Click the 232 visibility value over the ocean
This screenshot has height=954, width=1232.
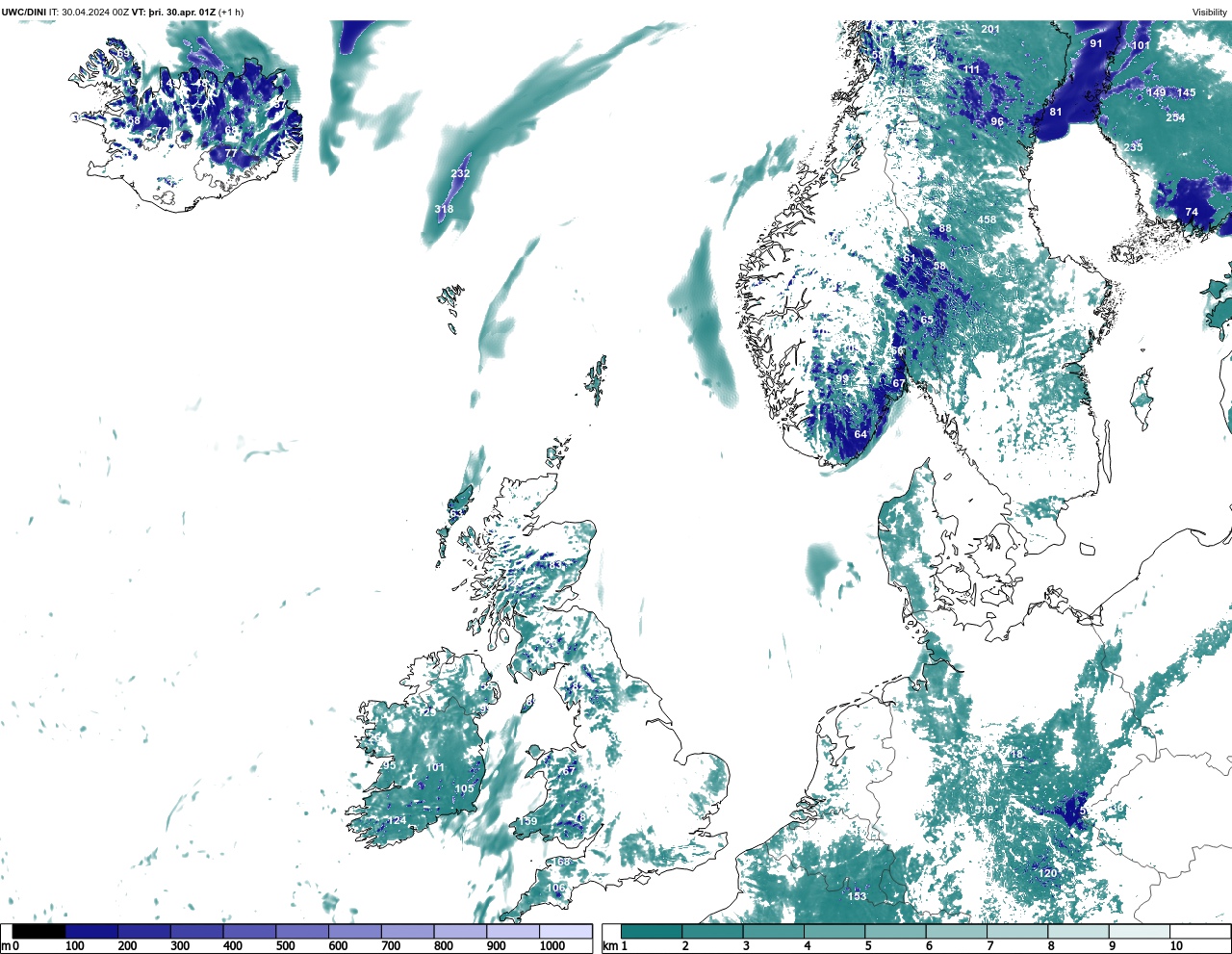coord(460,173)
